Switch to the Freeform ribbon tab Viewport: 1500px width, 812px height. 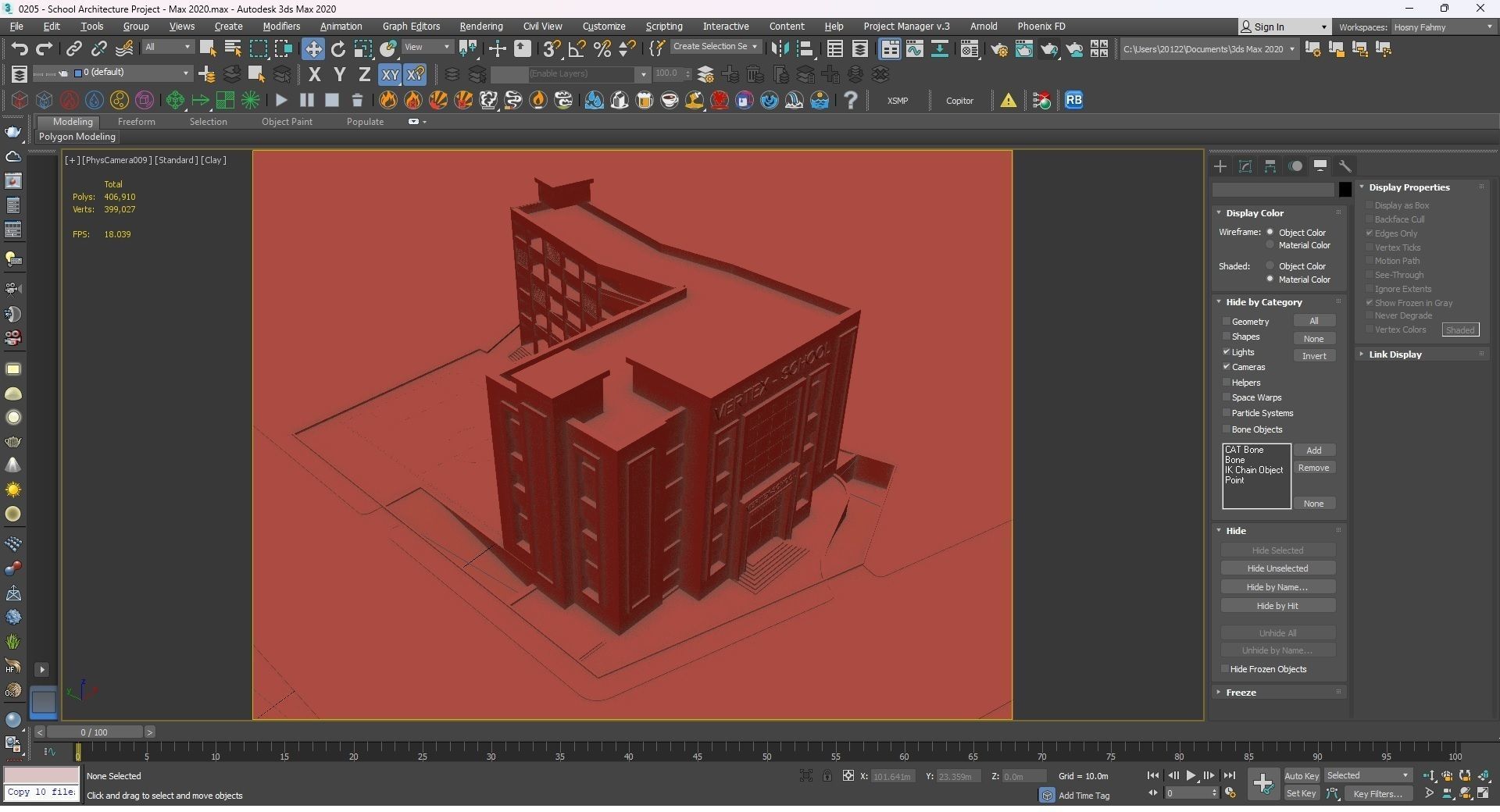(136, 122)
